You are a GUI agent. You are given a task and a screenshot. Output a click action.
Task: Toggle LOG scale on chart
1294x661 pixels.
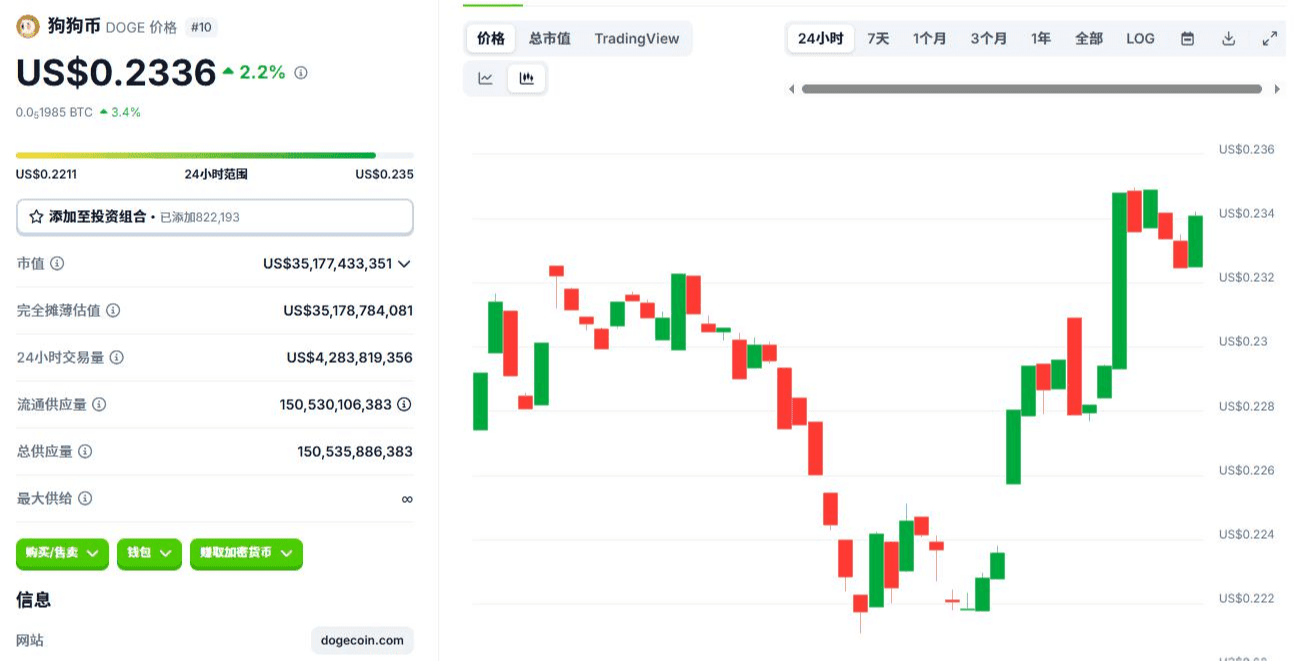click(x=1140, y=39)
